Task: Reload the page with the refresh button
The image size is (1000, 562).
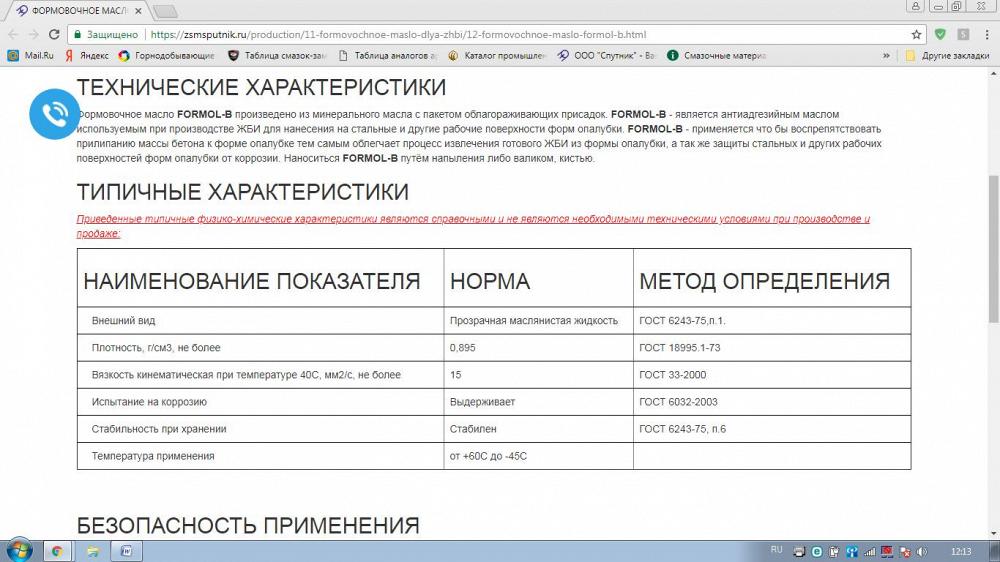Action: click(x=54, y=34)
